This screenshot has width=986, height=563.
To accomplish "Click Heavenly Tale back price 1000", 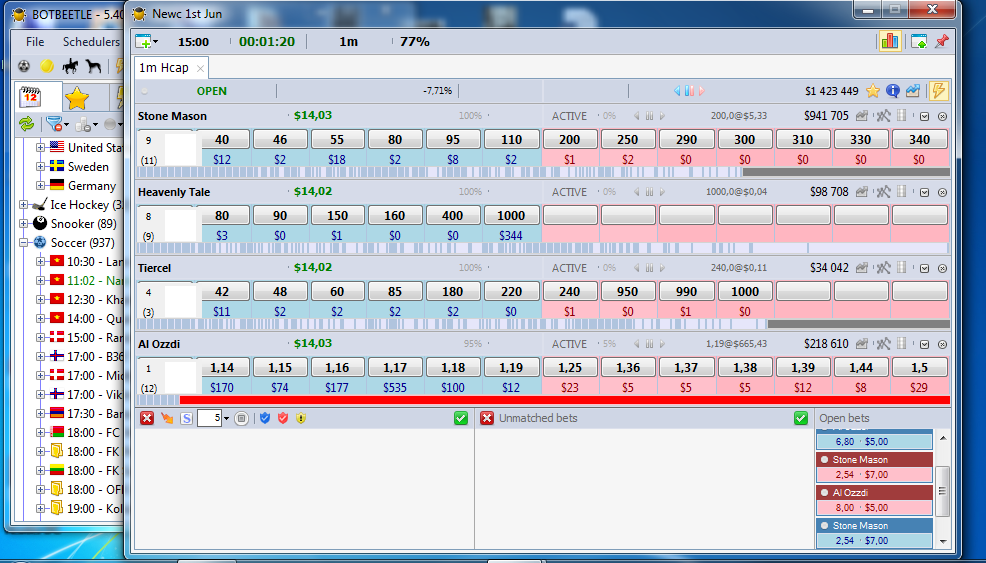I will (511, 215).
